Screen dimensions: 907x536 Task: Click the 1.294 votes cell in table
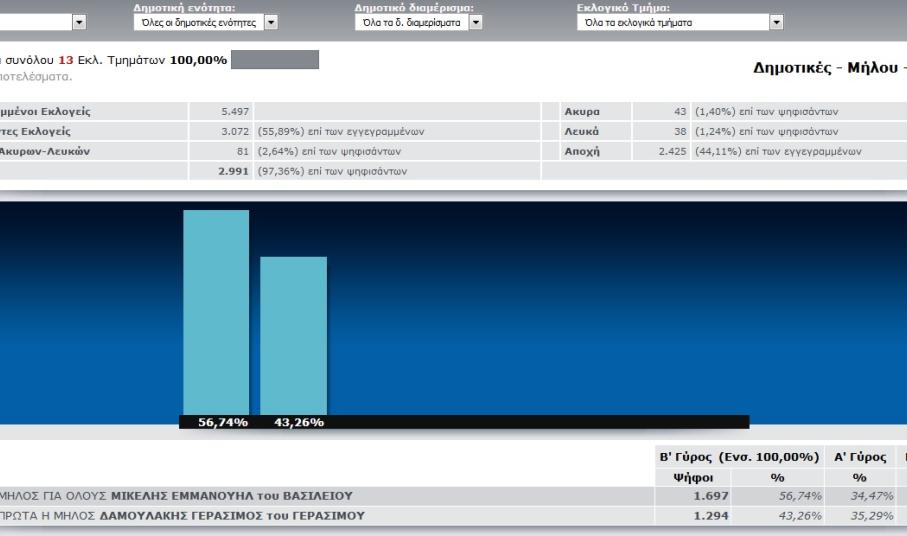(x=710, y=516)
